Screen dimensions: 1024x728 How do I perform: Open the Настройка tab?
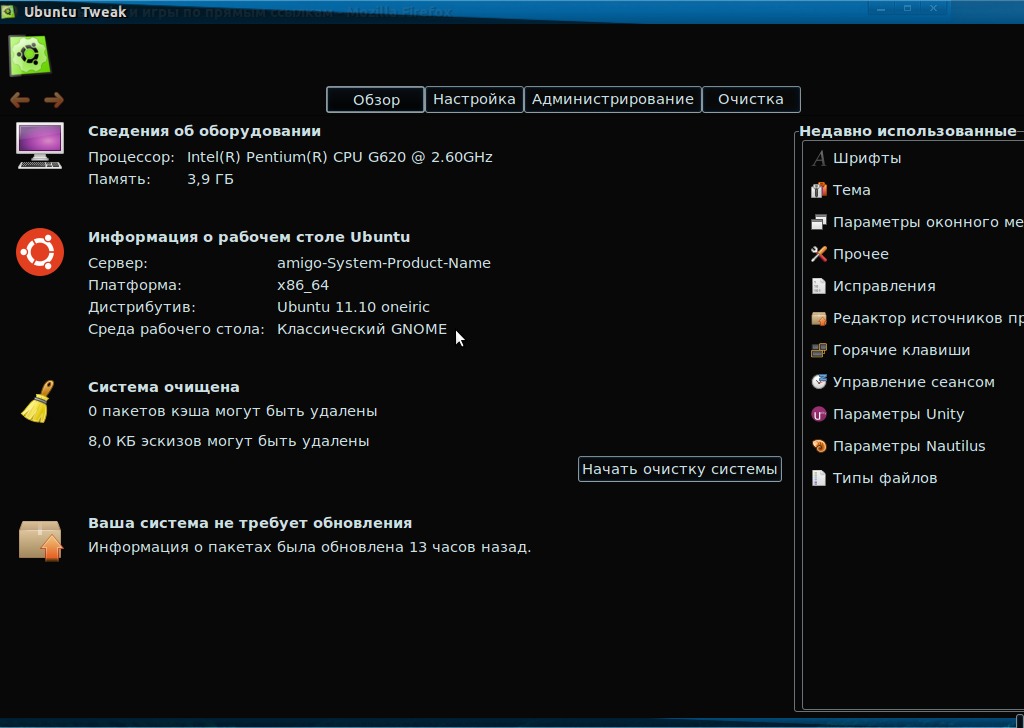coord(474,99)
